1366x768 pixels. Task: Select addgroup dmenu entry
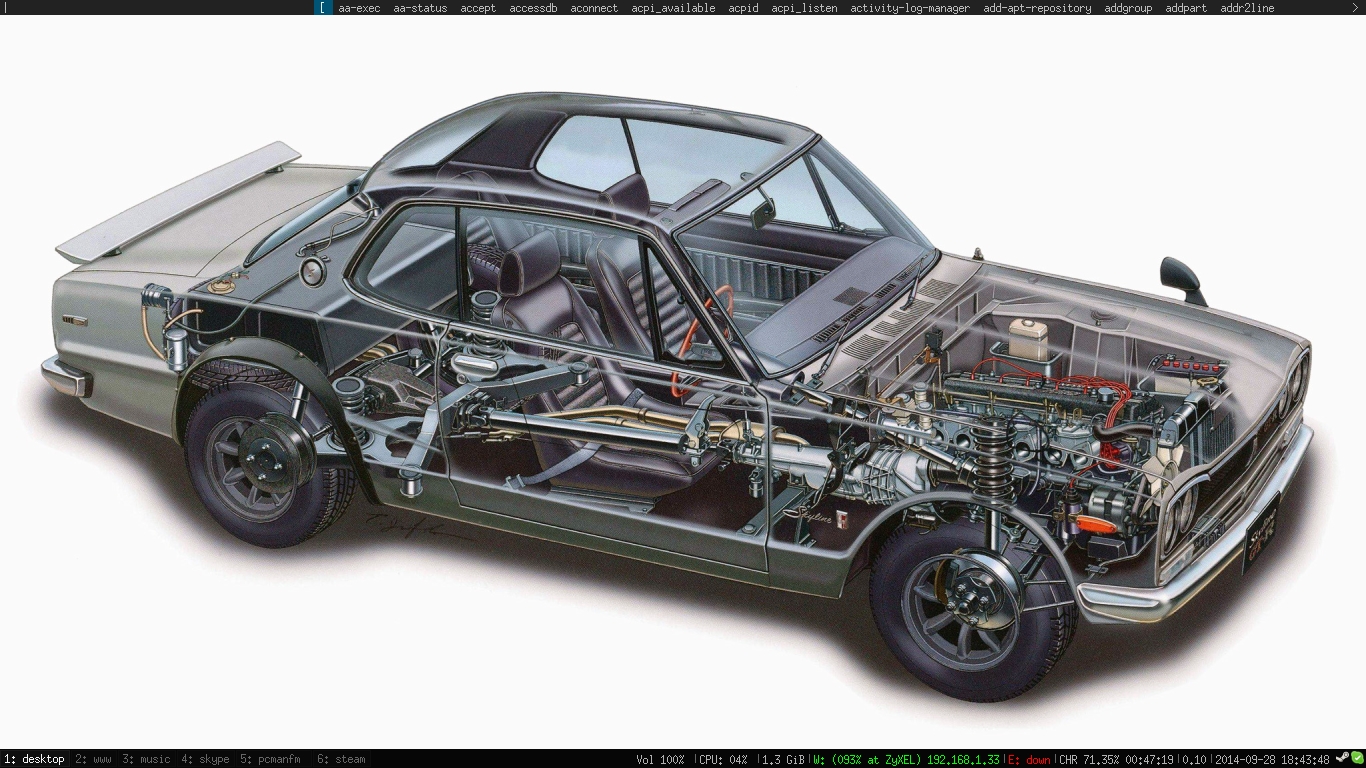pyautogui.click(x=1128, y=8)
